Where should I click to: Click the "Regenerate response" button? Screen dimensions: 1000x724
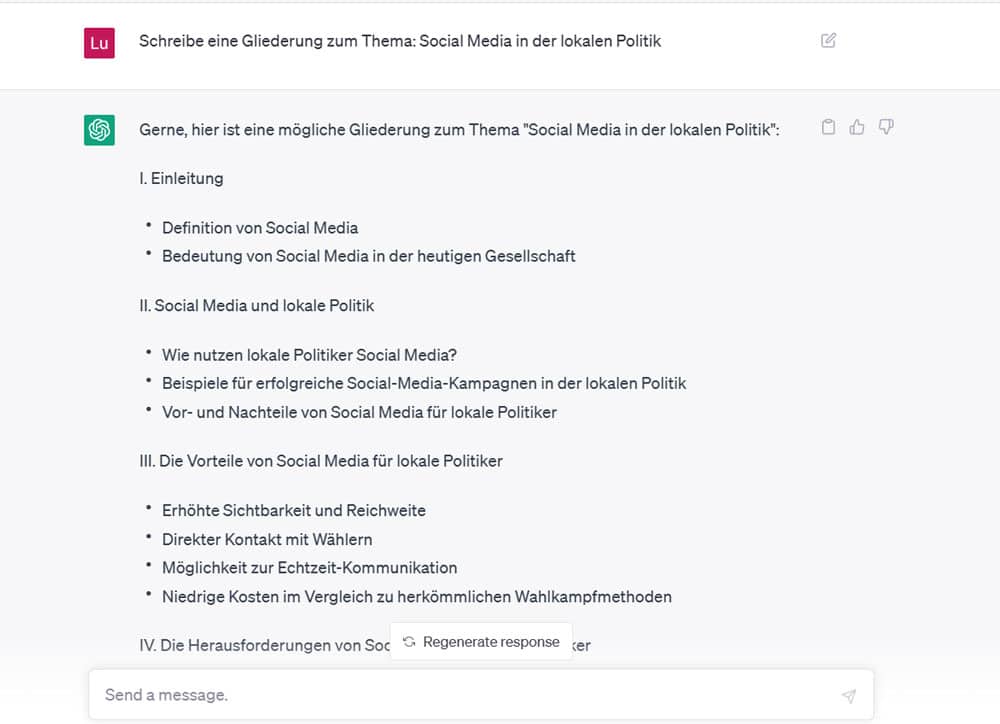point(481,642)
